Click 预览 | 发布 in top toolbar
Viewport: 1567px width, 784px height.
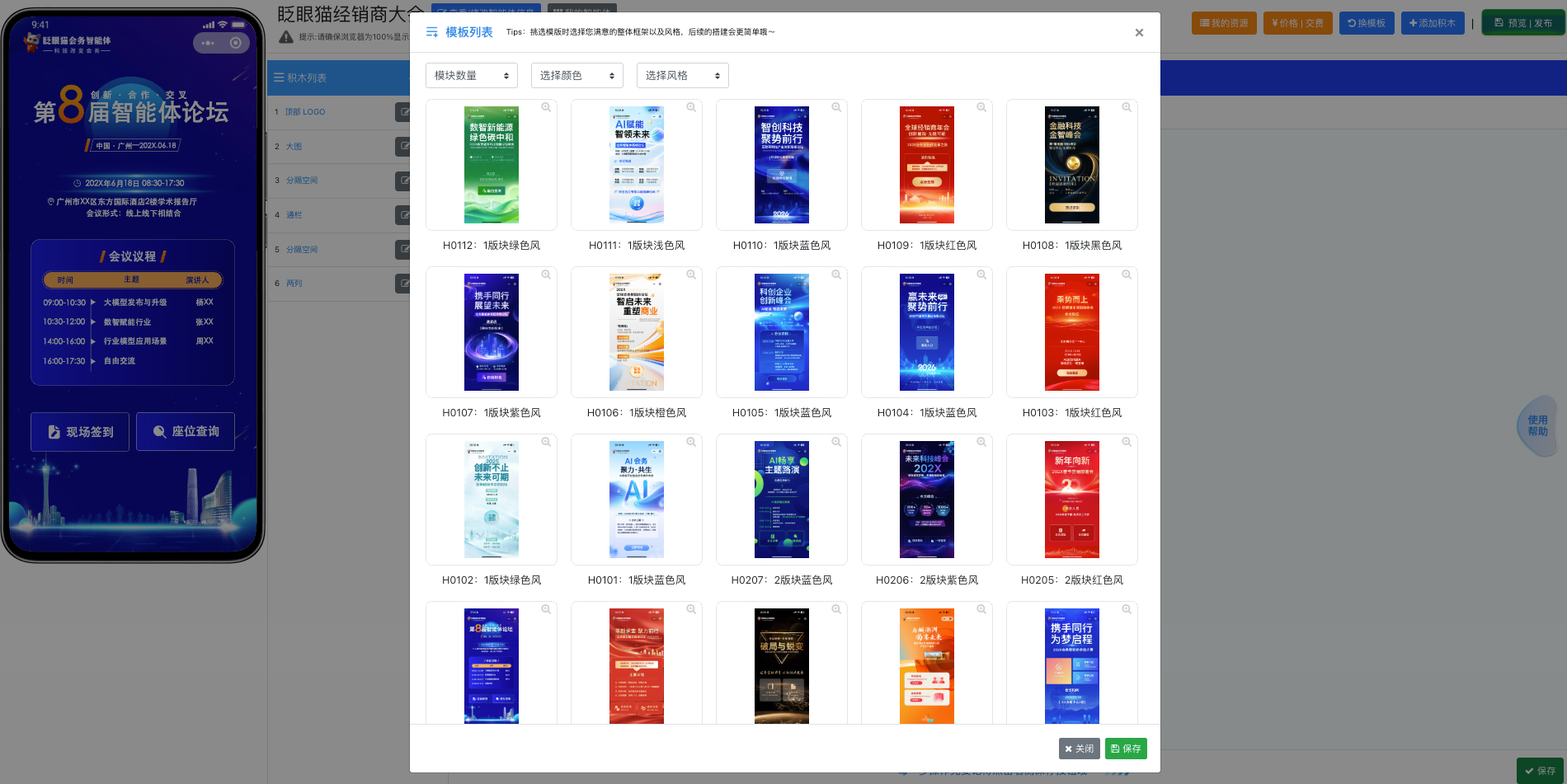(x=1522, y=23)
